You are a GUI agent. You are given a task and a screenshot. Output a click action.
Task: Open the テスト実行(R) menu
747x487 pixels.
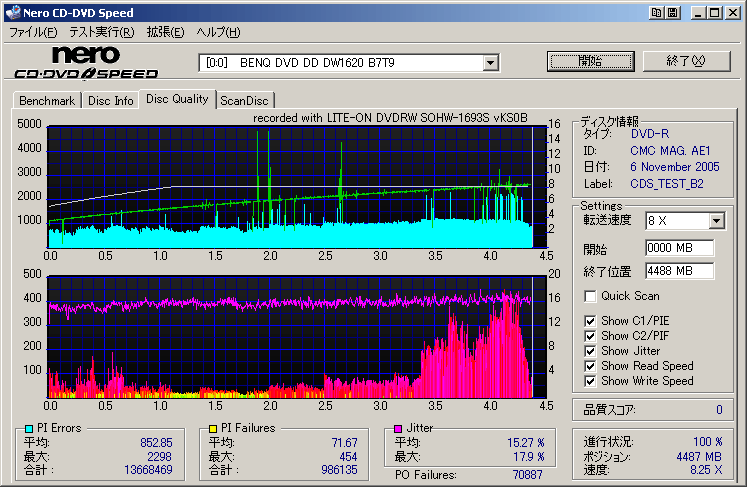click(x=102, y=32)
